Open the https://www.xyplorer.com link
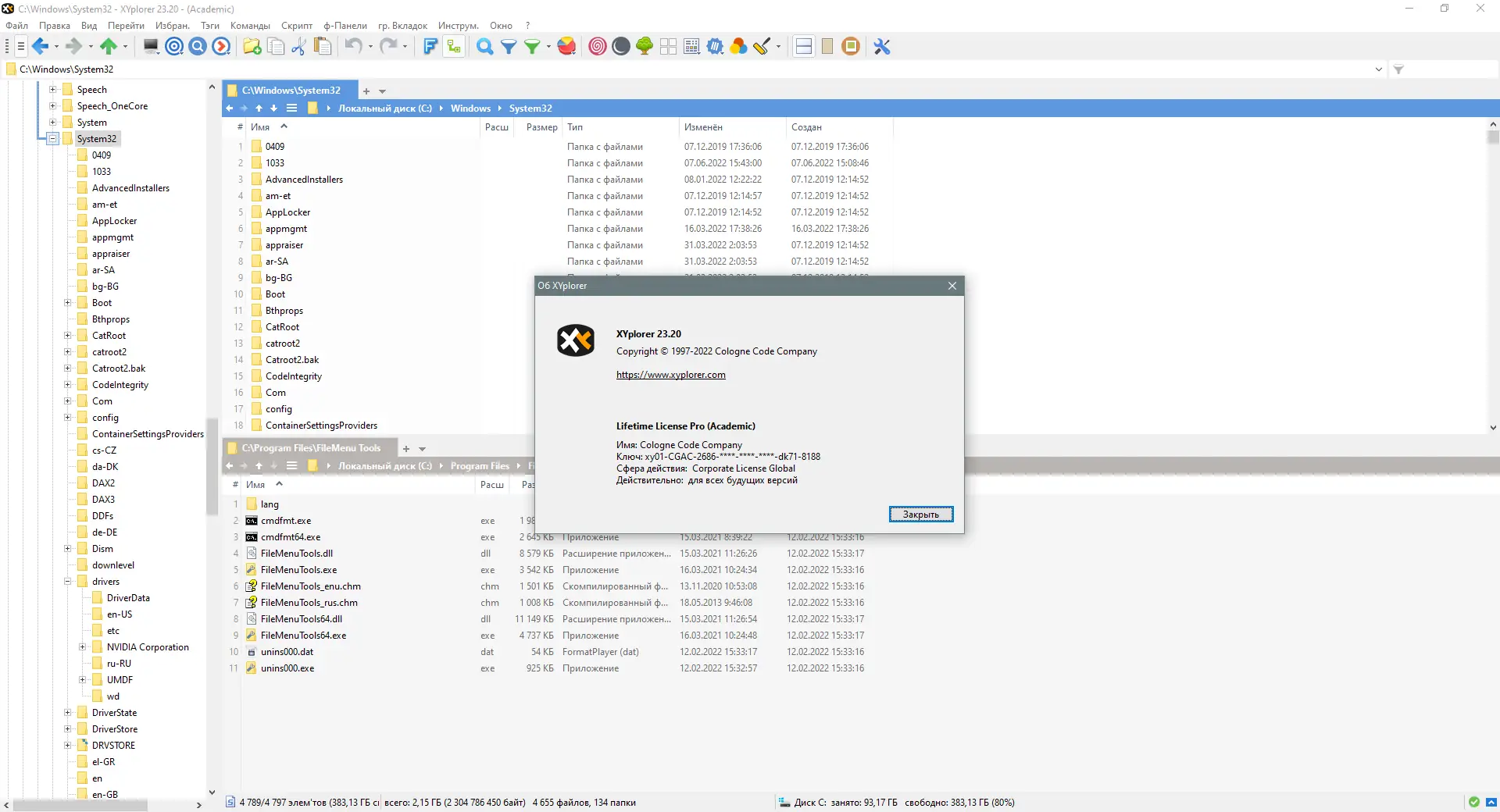The width and height of the screenshot is (1500, 812). tap(671, 375)
